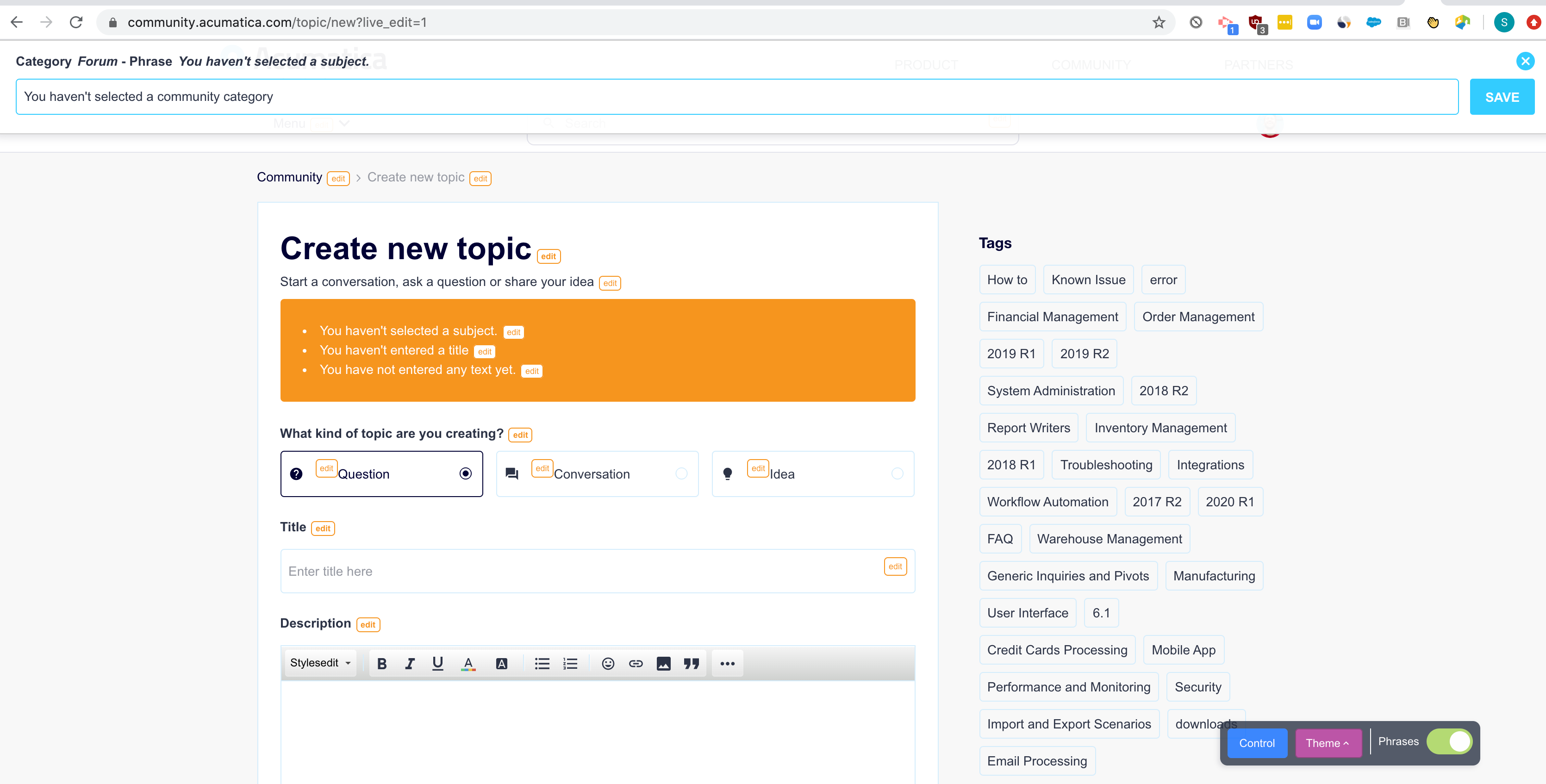Select the Financial Management tag
The height and width of the screenshot is (784, 1546).
(1052, 317)
